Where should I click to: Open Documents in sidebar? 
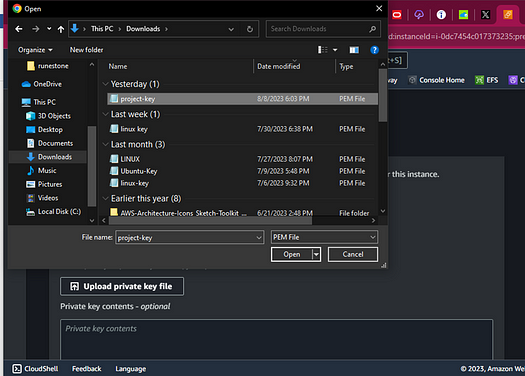(x=50, y=143)
